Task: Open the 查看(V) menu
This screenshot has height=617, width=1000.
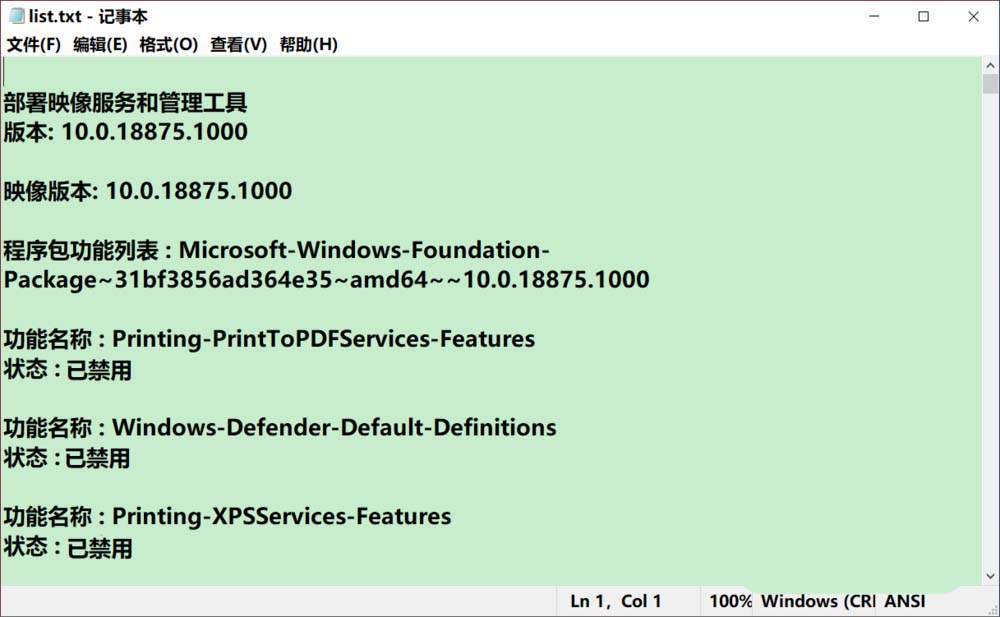Action: [239, 45]
